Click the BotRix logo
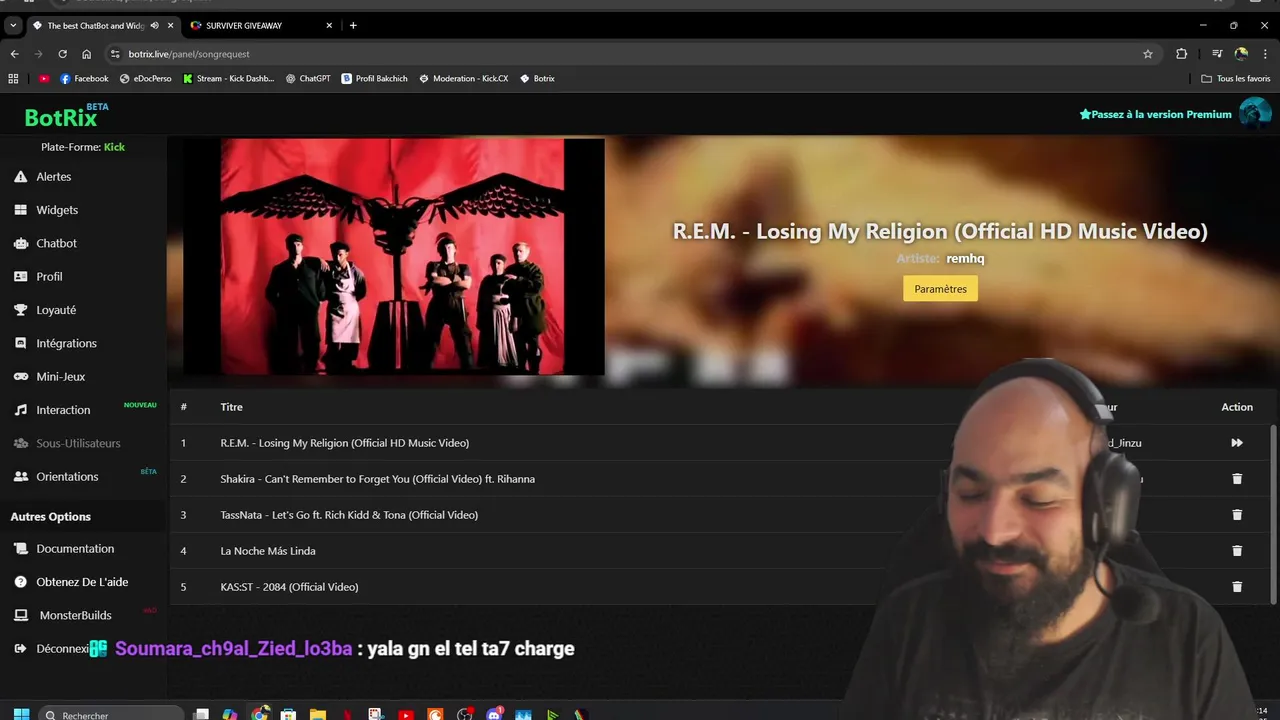 62,117
